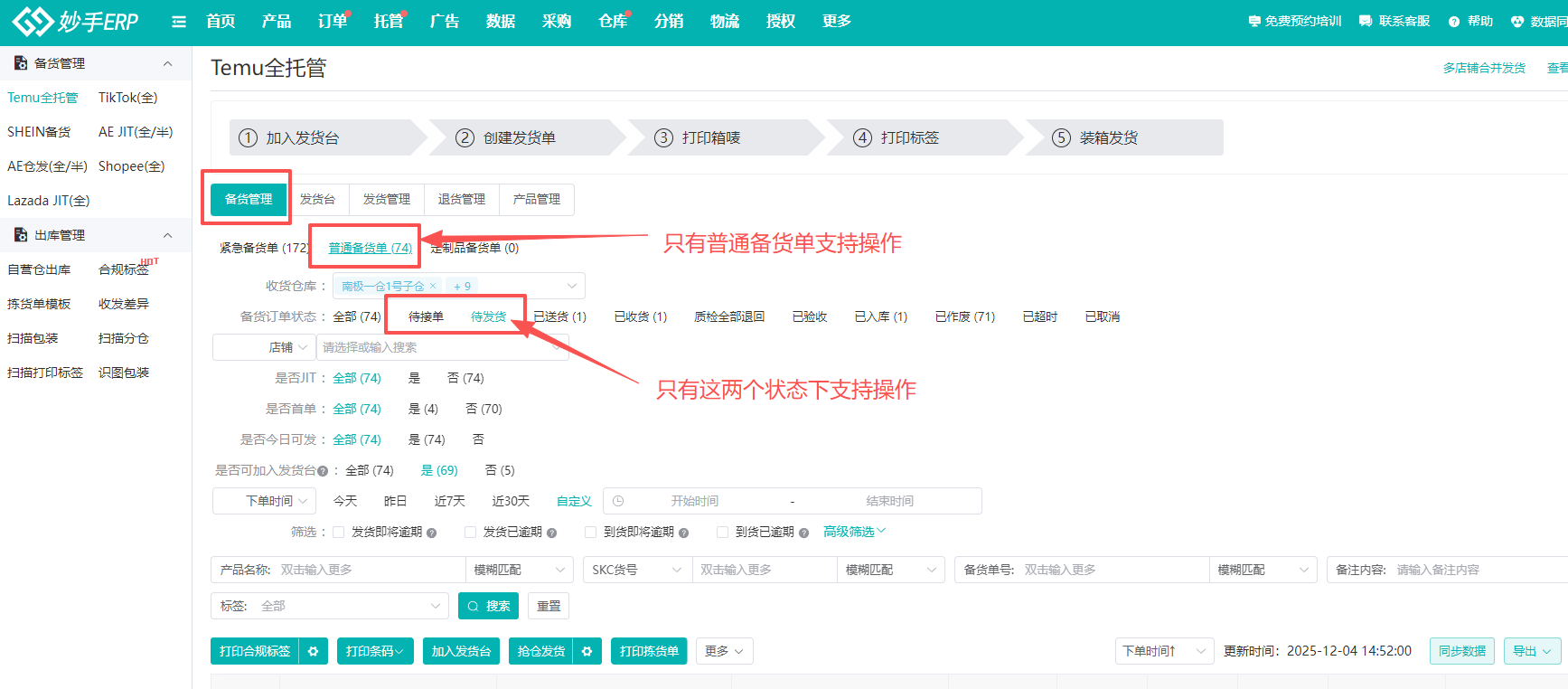The image size is (1568, 689).
Task: Open 合规标签 in the sidebar
Action: click(x=124, y=269)
